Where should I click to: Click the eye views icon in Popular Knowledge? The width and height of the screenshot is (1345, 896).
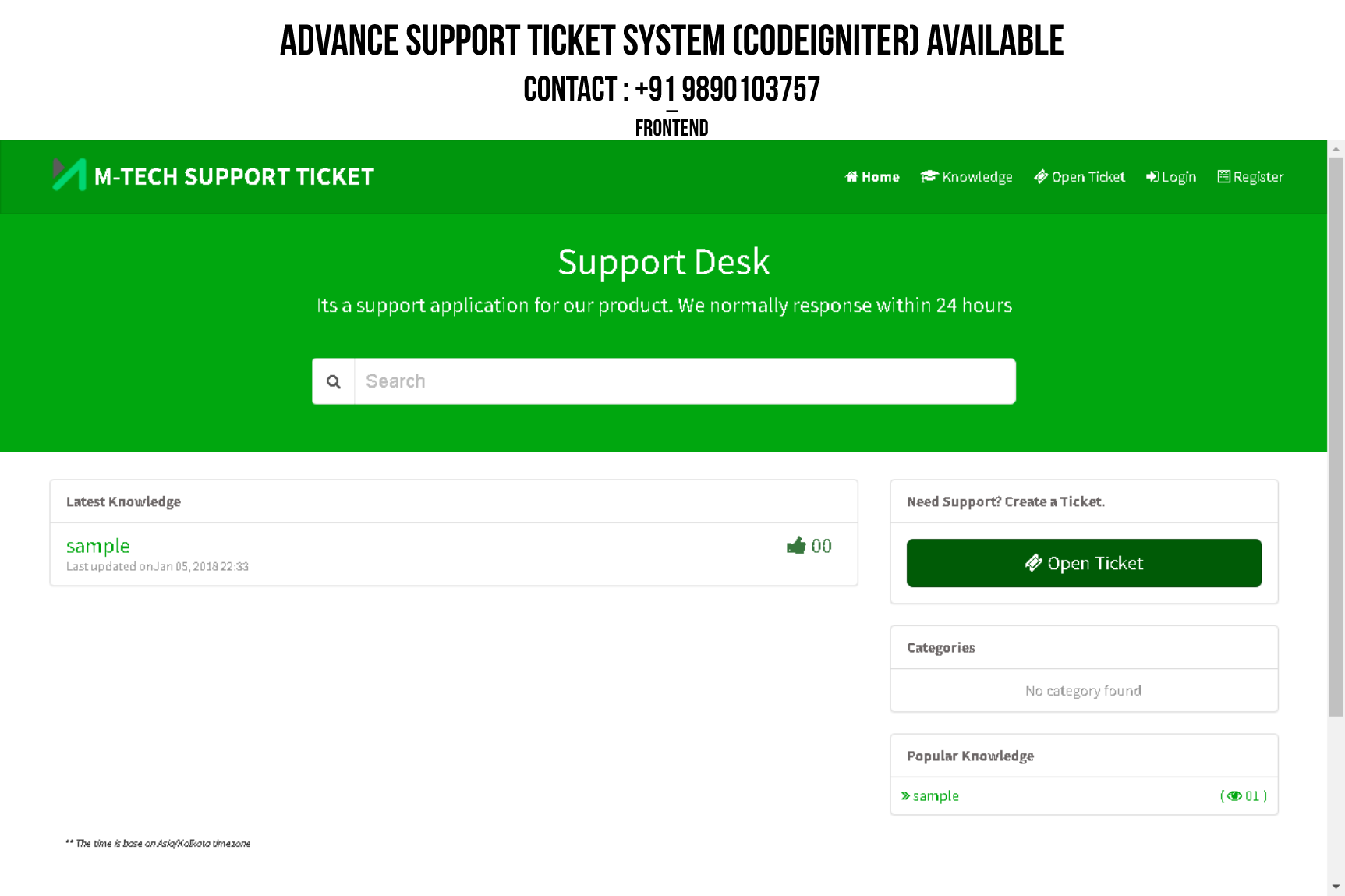(x=1234, y=796)
